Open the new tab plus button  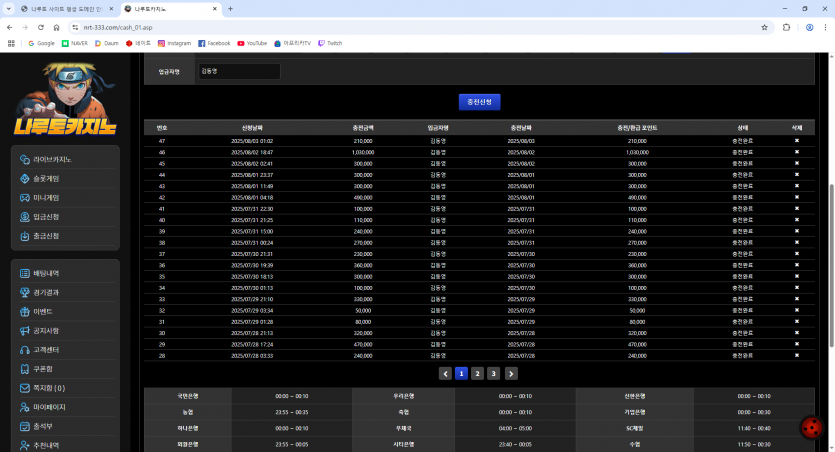point(231,9)
